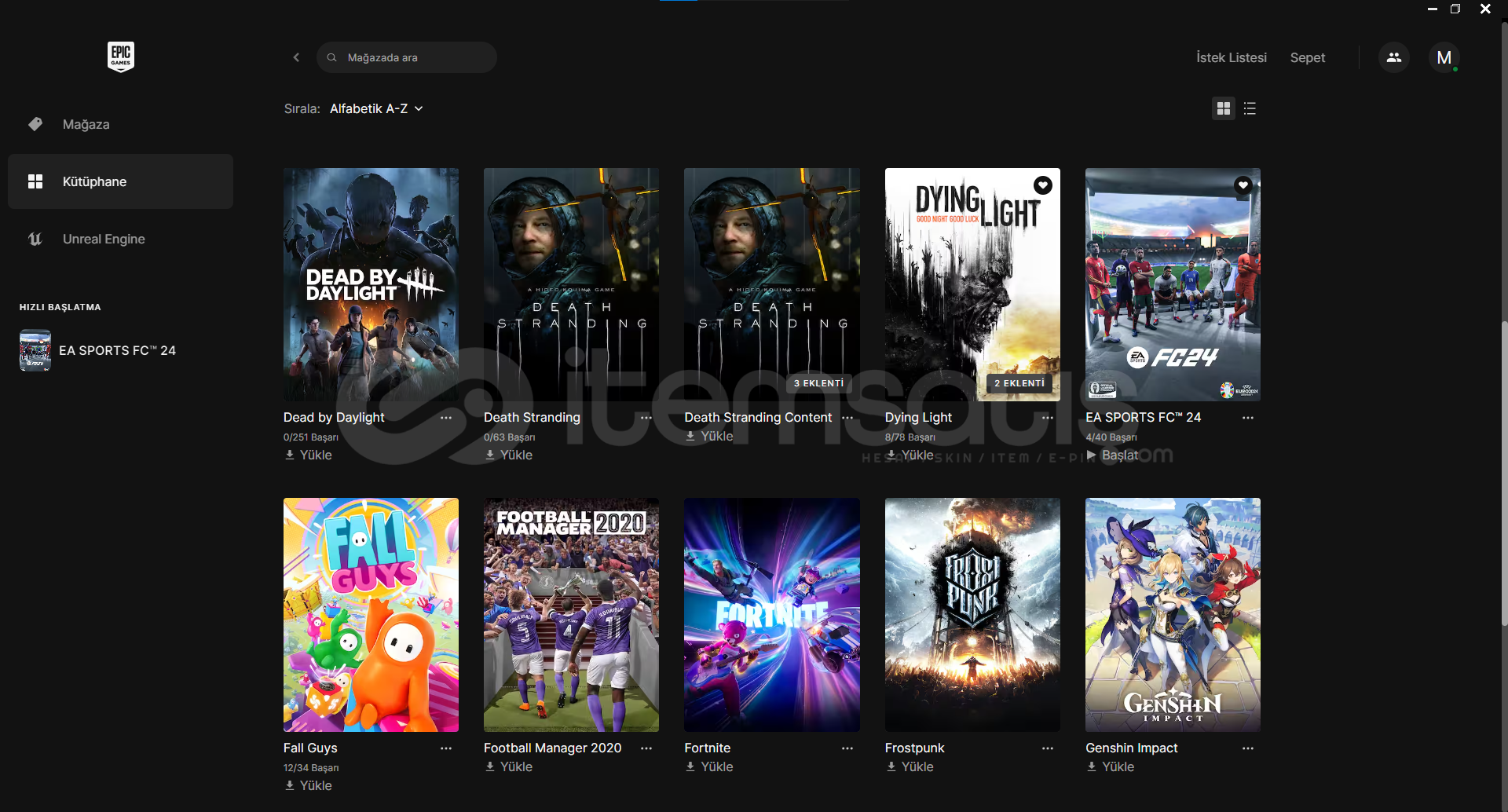1508x812 pixels.
Task: Click Başlat under EA SPORTS FC 24
Action: (1112, 455)
